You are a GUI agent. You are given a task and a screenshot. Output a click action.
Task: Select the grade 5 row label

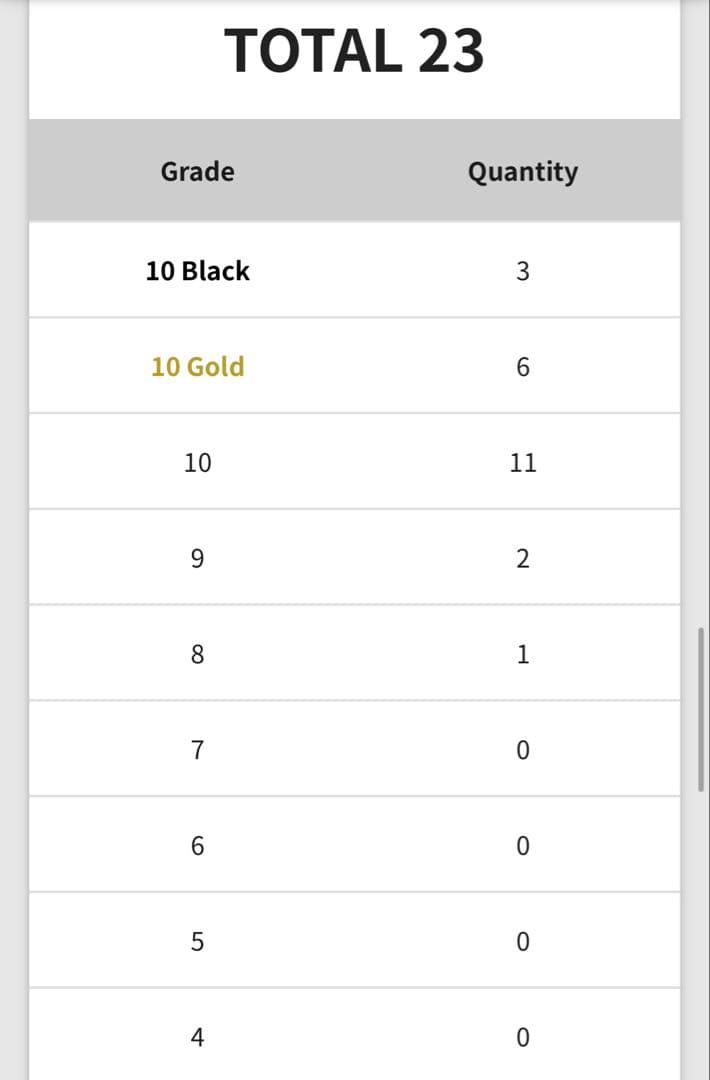point(197,942)
